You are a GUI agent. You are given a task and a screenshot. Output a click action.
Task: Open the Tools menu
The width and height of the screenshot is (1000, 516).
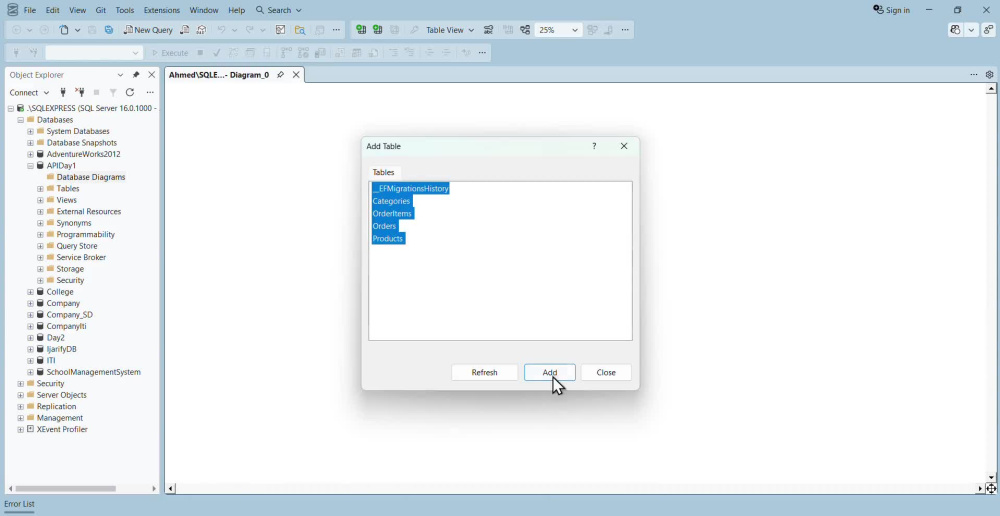[125, 10]
